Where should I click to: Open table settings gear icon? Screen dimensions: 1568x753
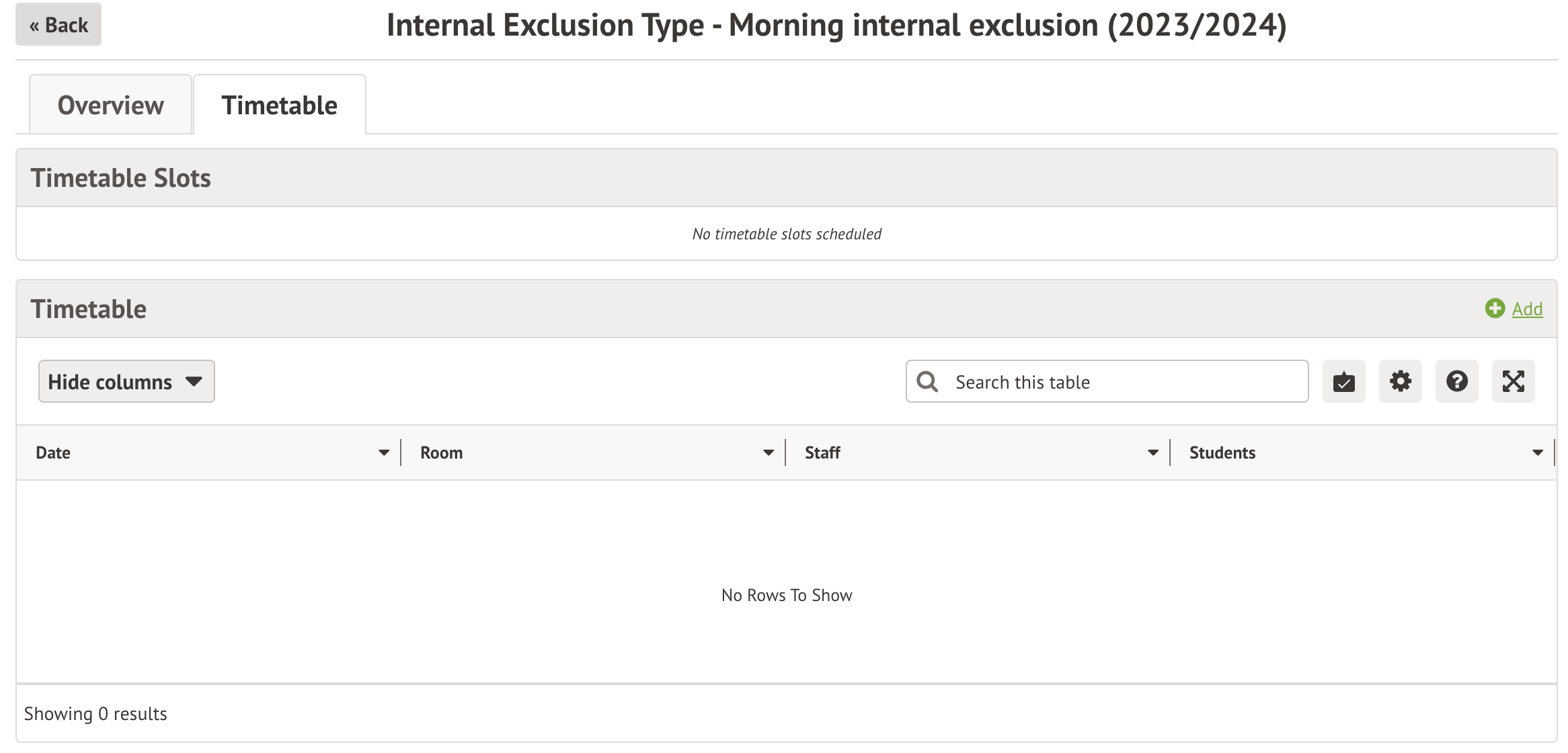pos(1400,382)
